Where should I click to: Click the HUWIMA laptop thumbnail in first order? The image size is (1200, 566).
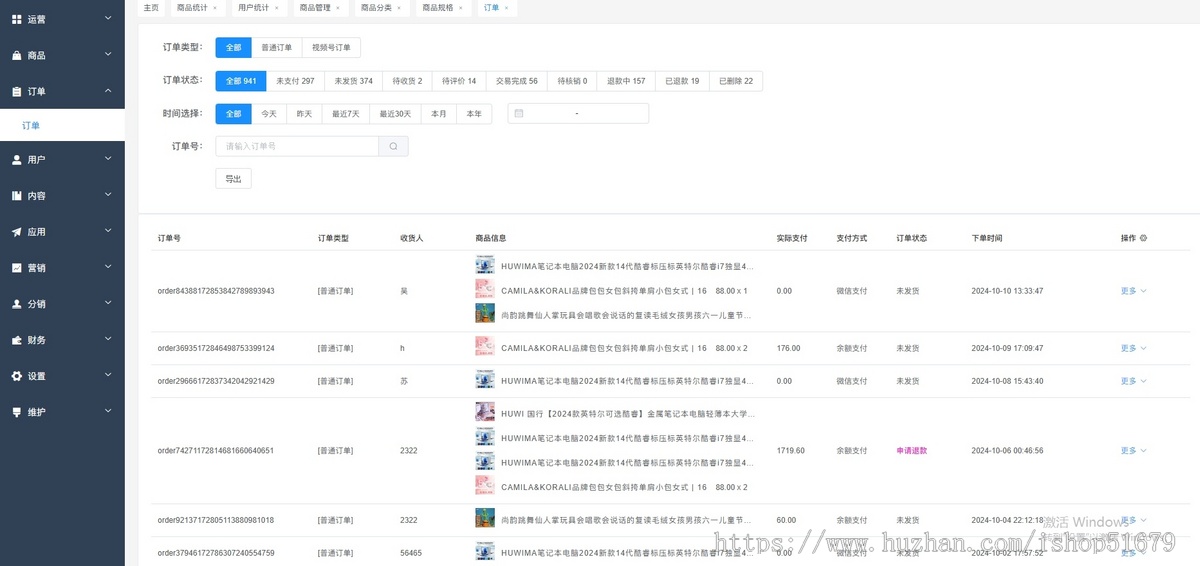485,266
